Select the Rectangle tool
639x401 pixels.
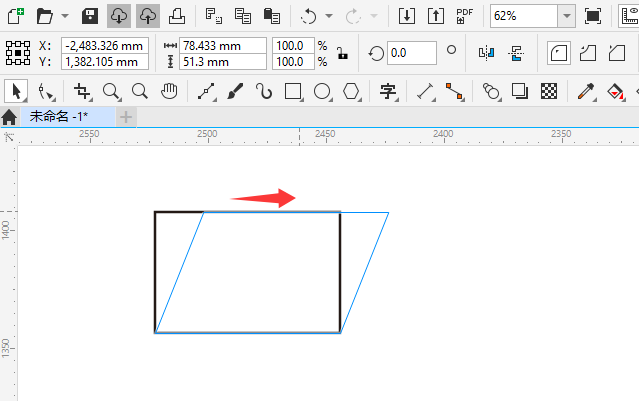pyautogui.click(x=293, y=91)
